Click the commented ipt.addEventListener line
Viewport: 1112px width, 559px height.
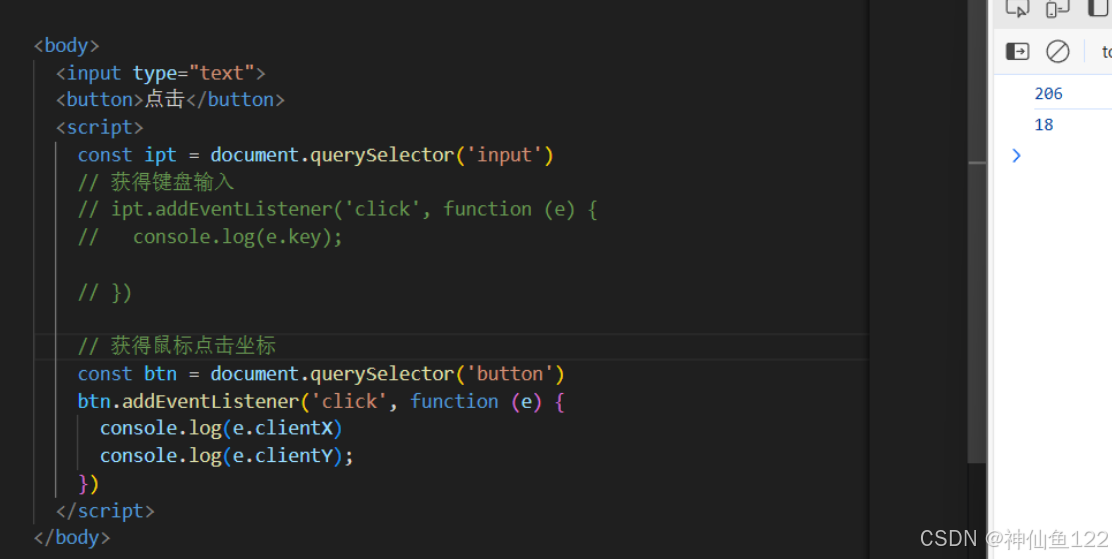click(338, 209)
